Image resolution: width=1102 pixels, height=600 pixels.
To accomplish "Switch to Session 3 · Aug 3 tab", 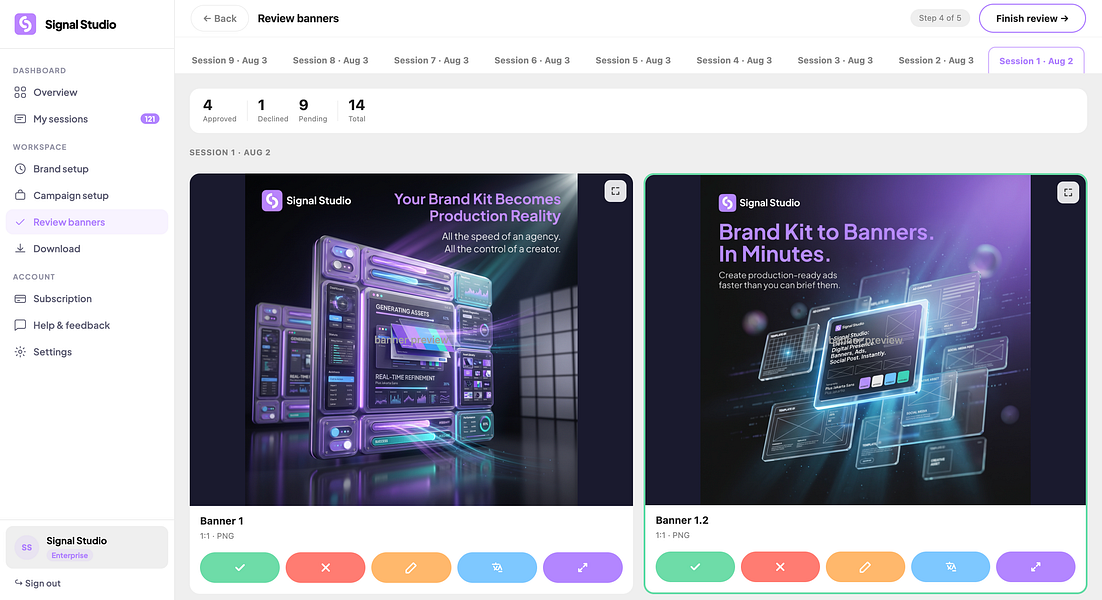I will coord(835,60).
